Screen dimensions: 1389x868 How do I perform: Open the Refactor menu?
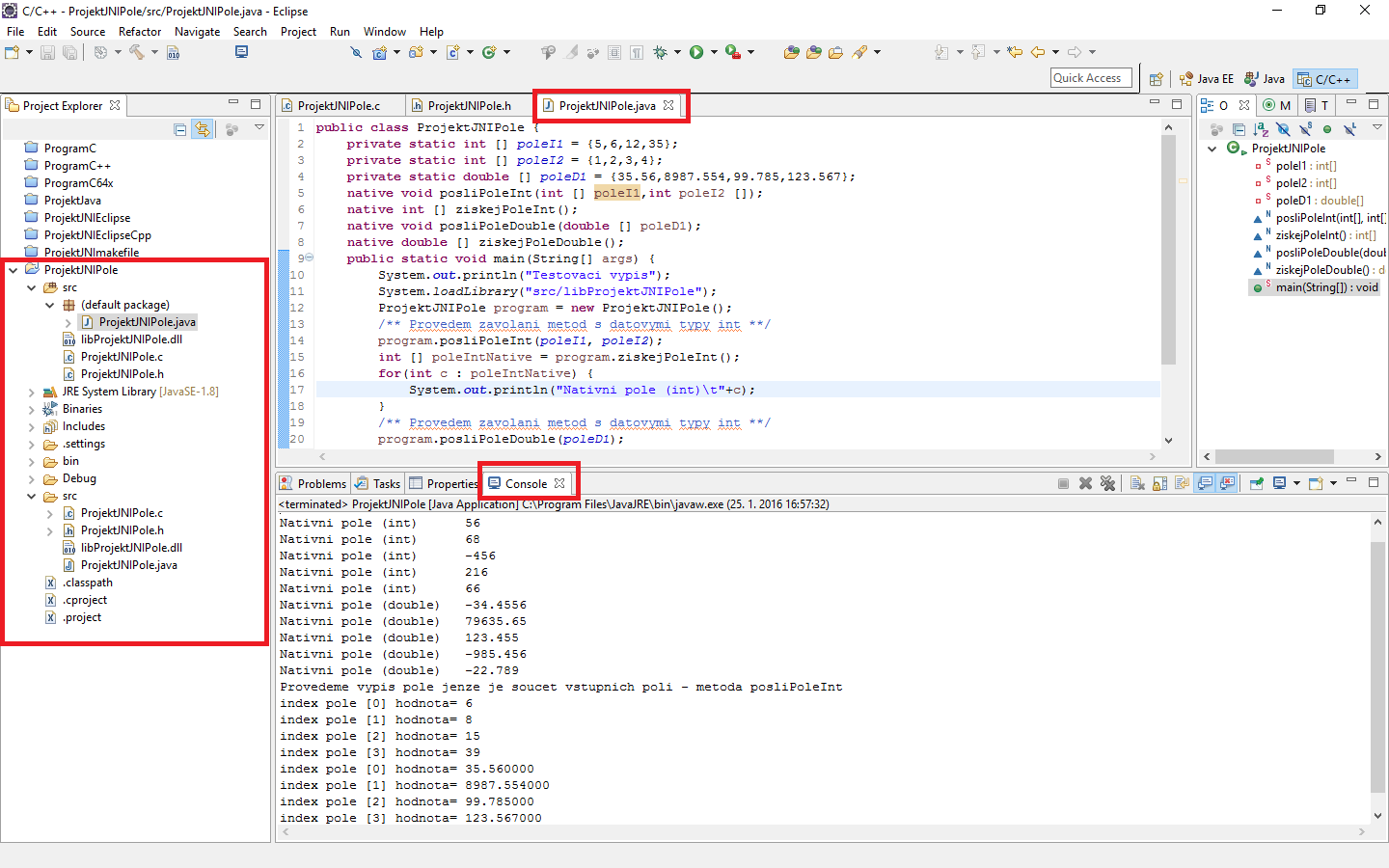(140, 31)
